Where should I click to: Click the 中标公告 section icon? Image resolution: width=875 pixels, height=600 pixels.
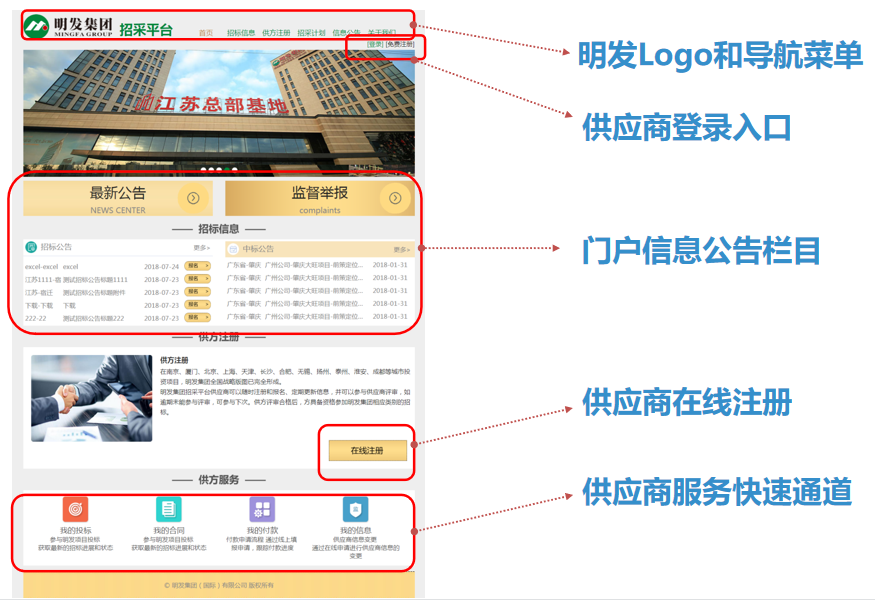tap(233, 248)
